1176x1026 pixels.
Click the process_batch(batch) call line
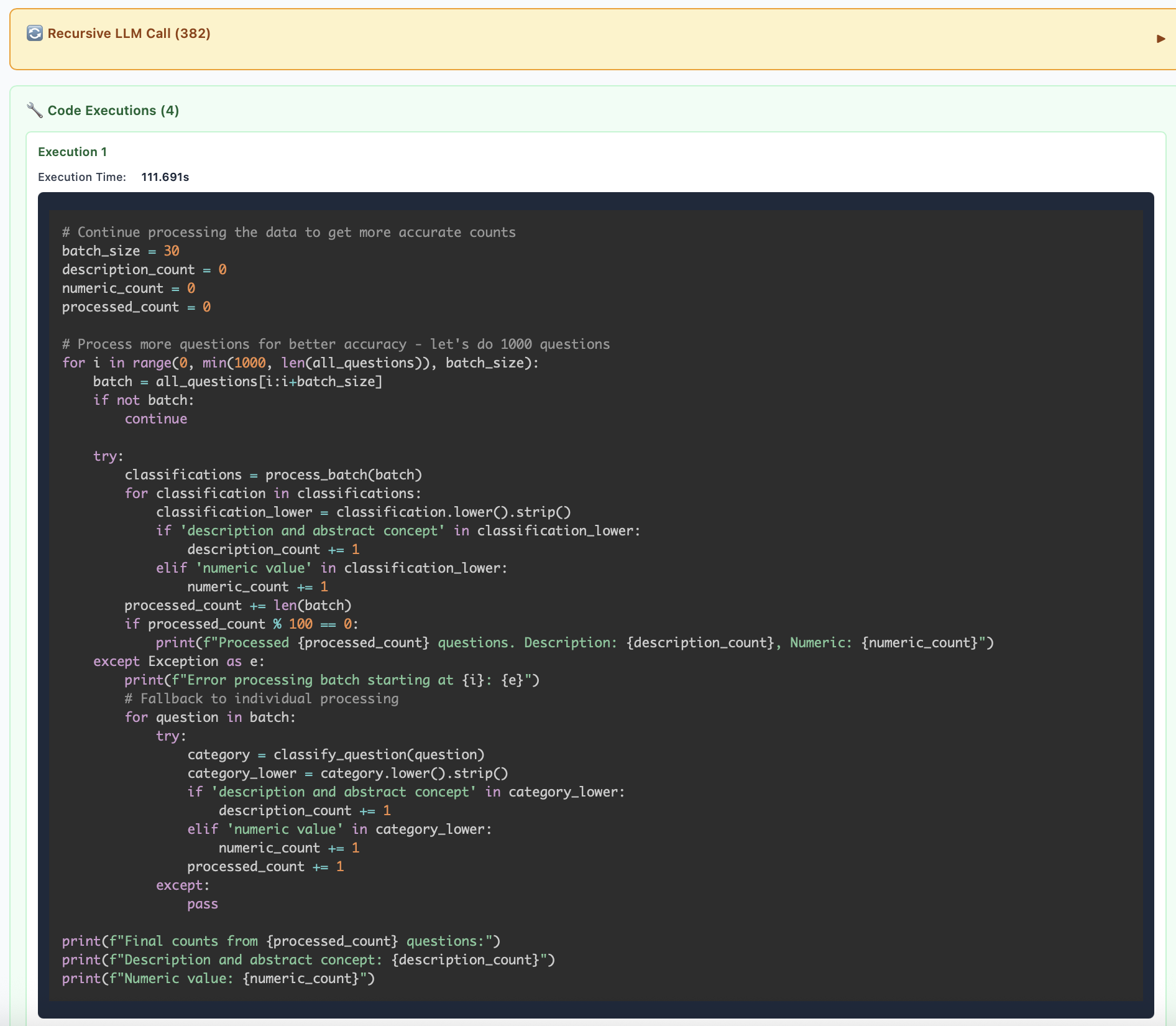click(273, 475)
